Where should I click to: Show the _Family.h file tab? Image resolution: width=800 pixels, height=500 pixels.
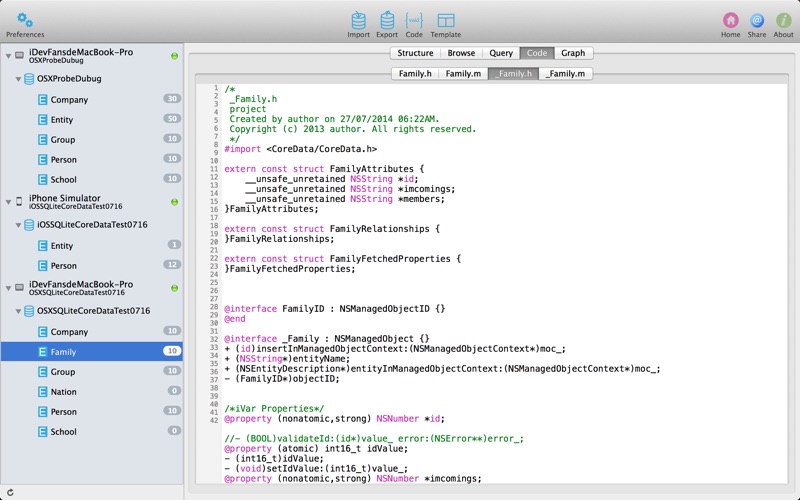point(513,73)
